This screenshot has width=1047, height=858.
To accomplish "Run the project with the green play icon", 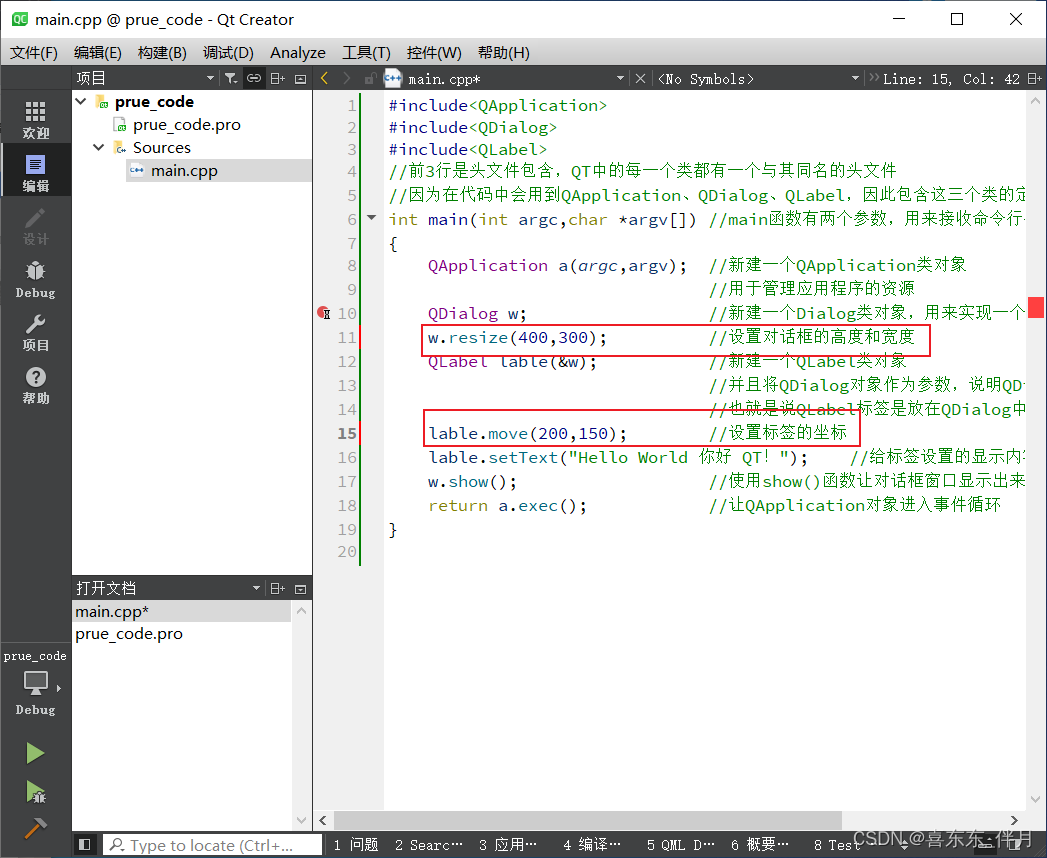I will tap(35, 752).
